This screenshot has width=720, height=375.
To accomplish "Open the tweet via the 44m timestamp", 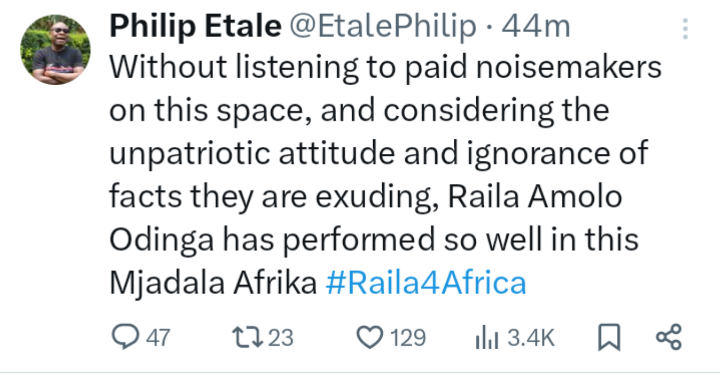I will pyautogui.click(x=535, y=27).
